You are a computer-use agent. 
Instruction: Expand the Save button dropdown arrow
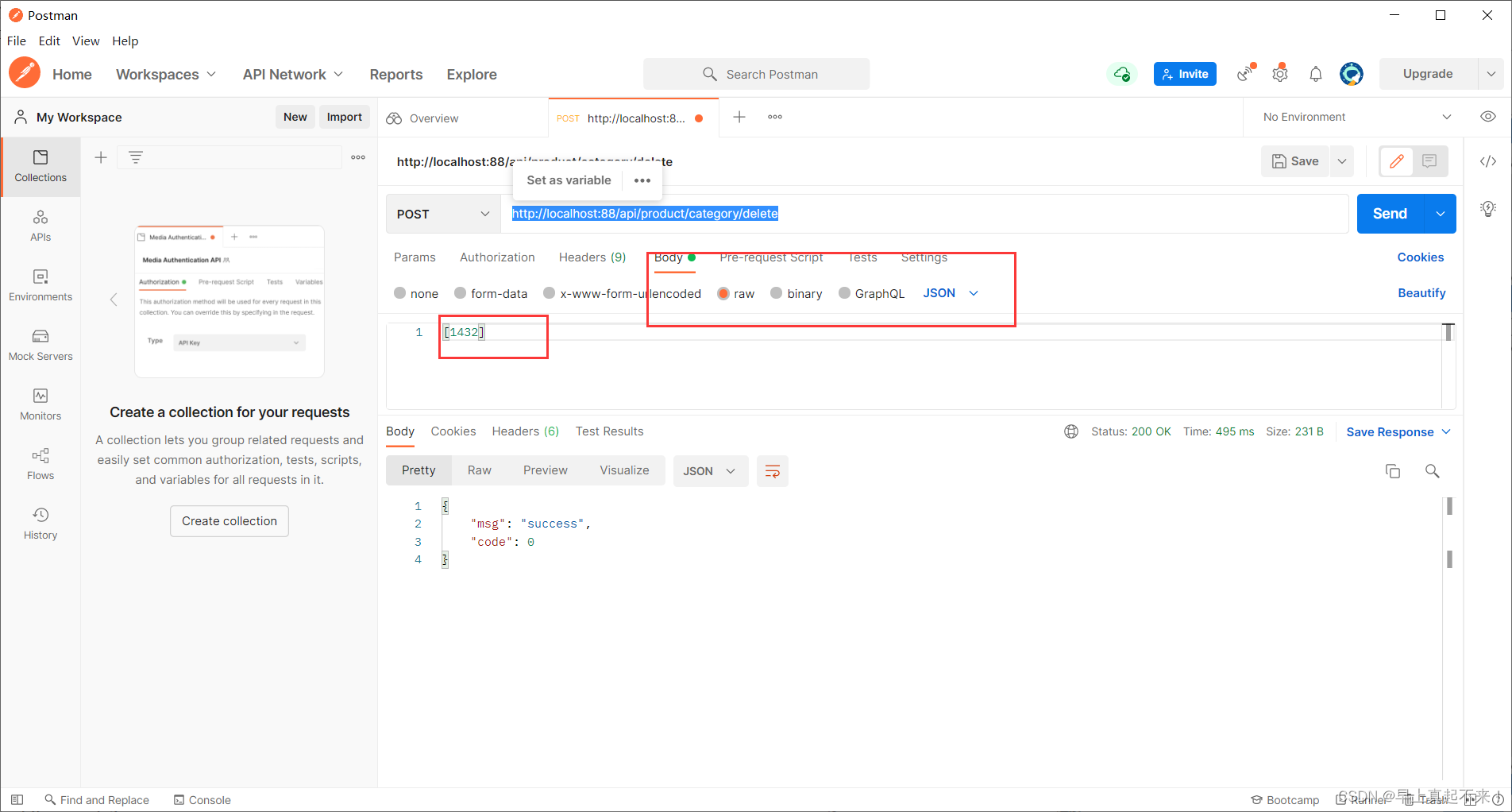pyautogui.click(x=1342, y=161)
